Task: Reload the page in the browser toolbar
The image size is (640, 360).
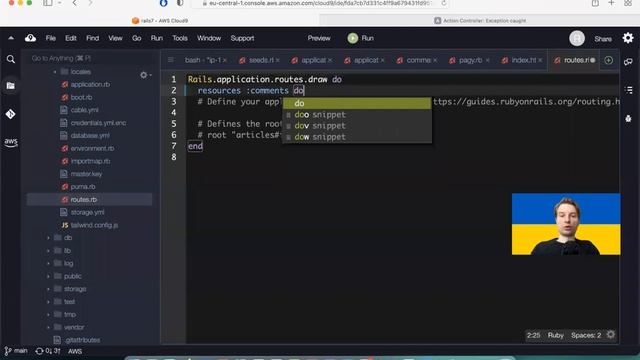Action: (x=444, y=3)
